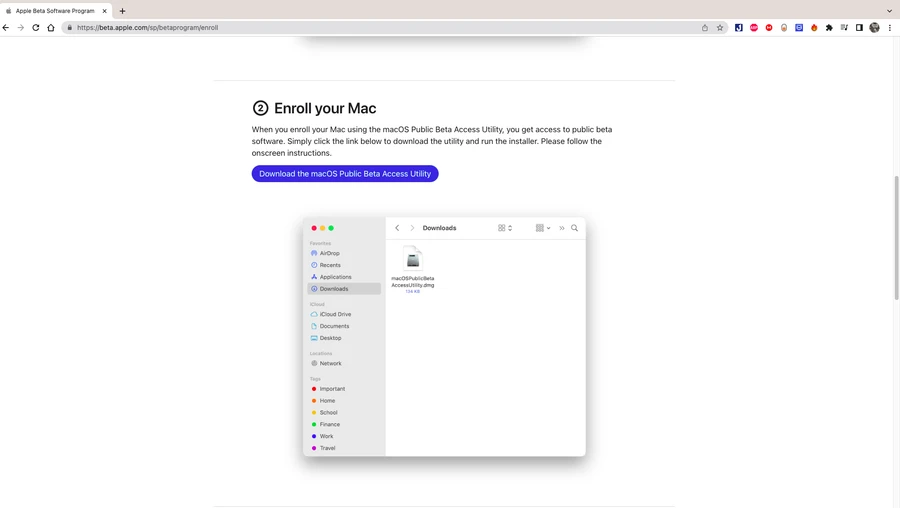View site info via the padlock icon
The width and height of the screenshot is (900, 508).
(x=70, y=28)
